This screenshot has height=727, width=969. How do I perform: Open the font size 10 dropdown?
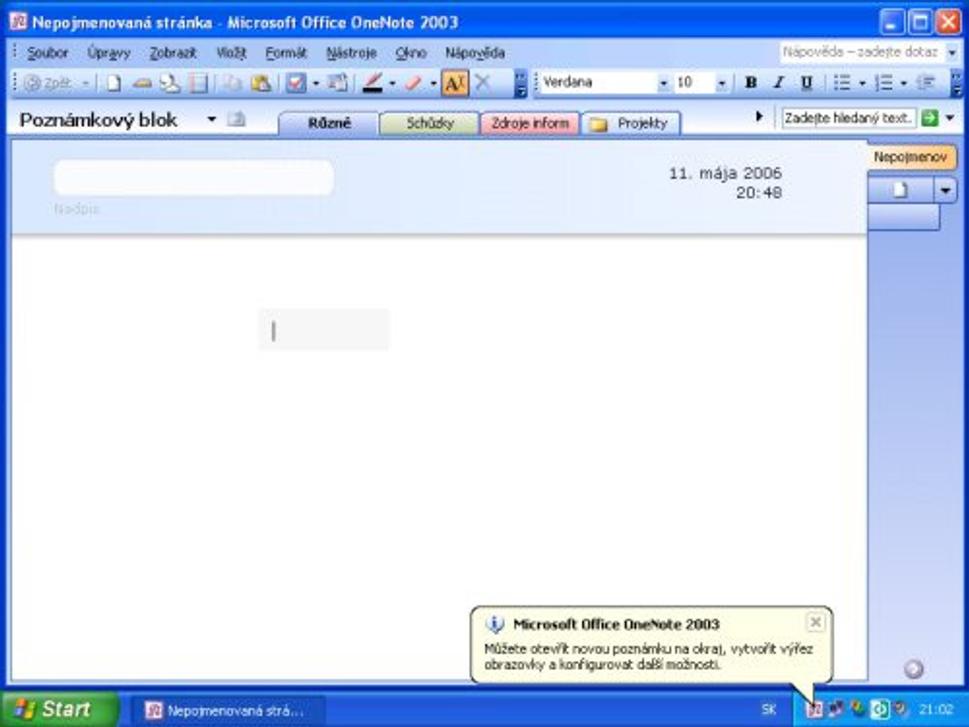click(721, 83)
